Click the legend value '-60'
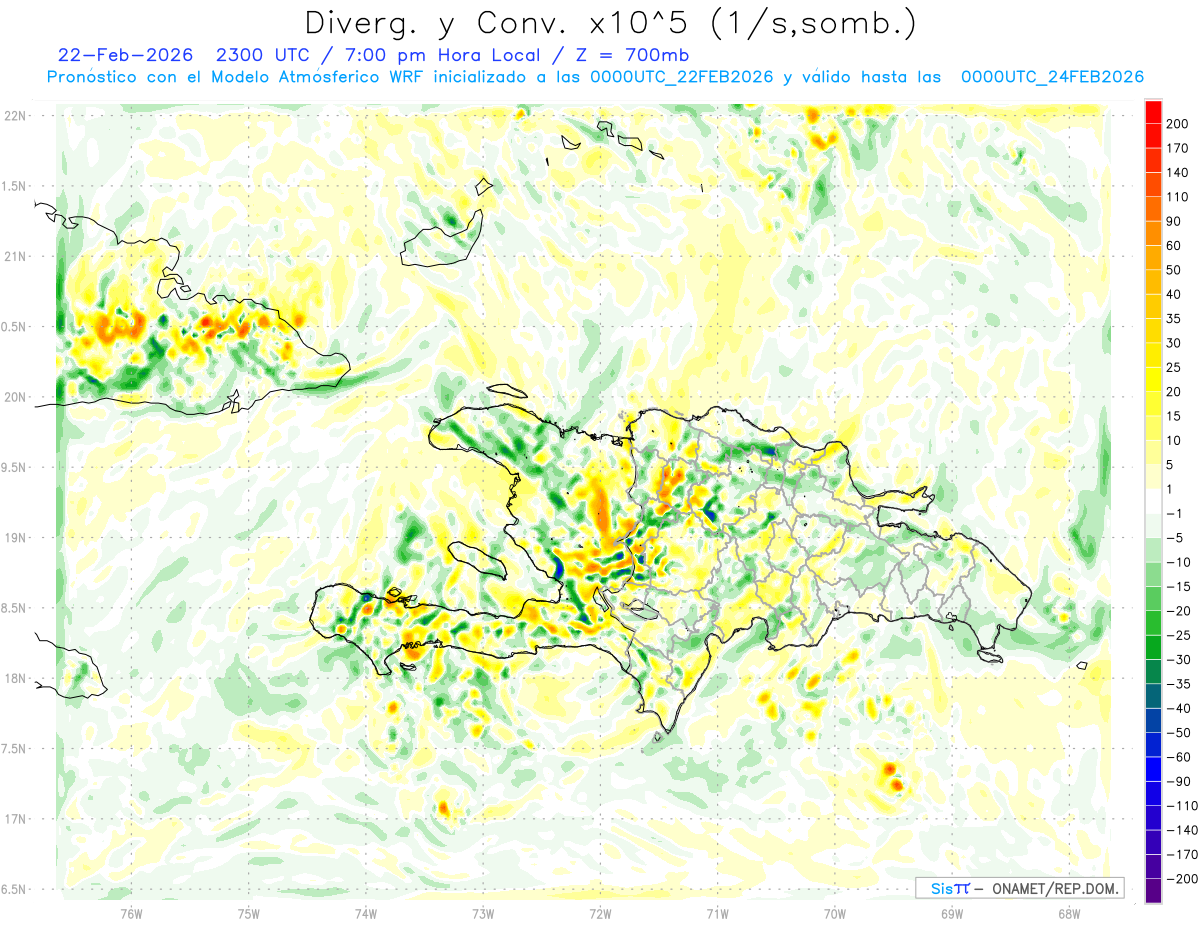 1178,757
